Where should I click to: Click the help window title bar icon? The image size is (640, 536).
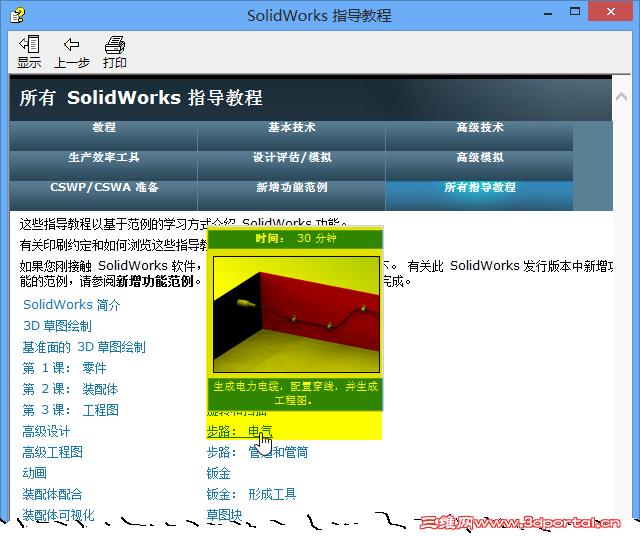(18, 16)
